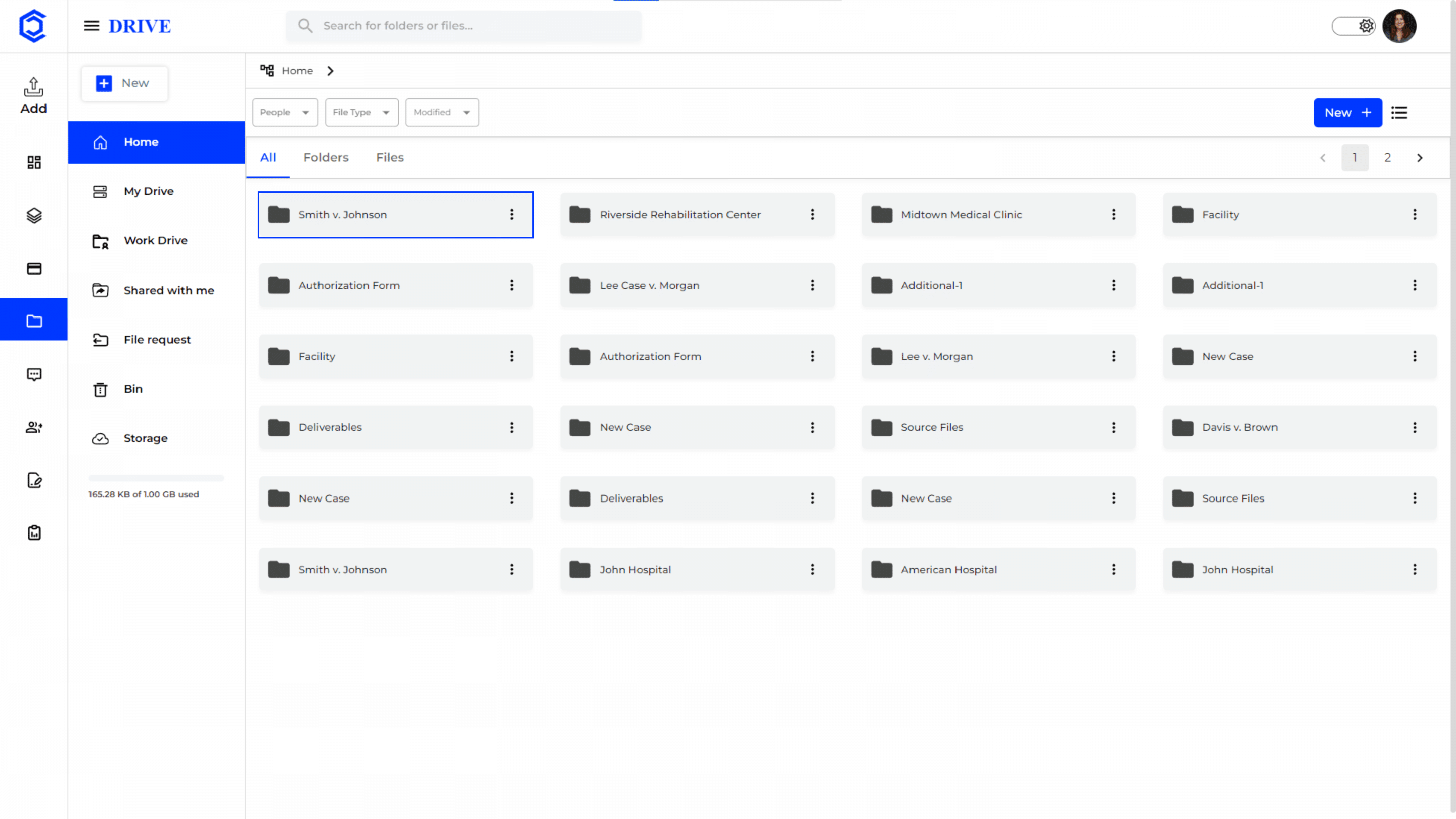Click the DRIVE title text
The width and height of the screenshot is (1456, 819).
point(139,26)
